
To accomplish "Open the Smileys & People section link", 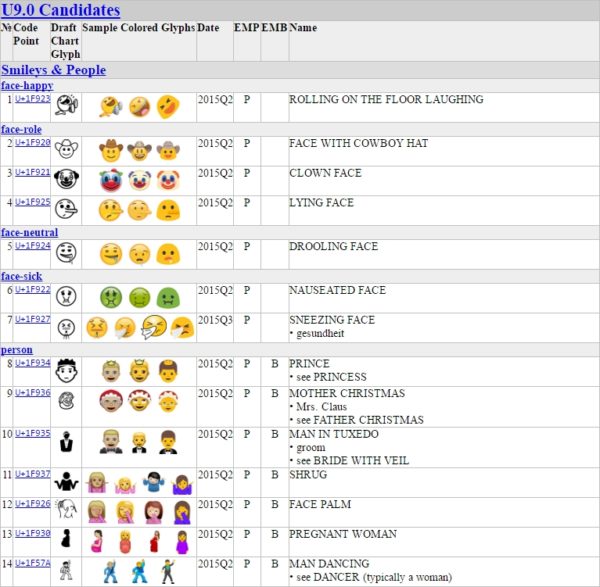I will pyautogui.click(x=54, y=70).
